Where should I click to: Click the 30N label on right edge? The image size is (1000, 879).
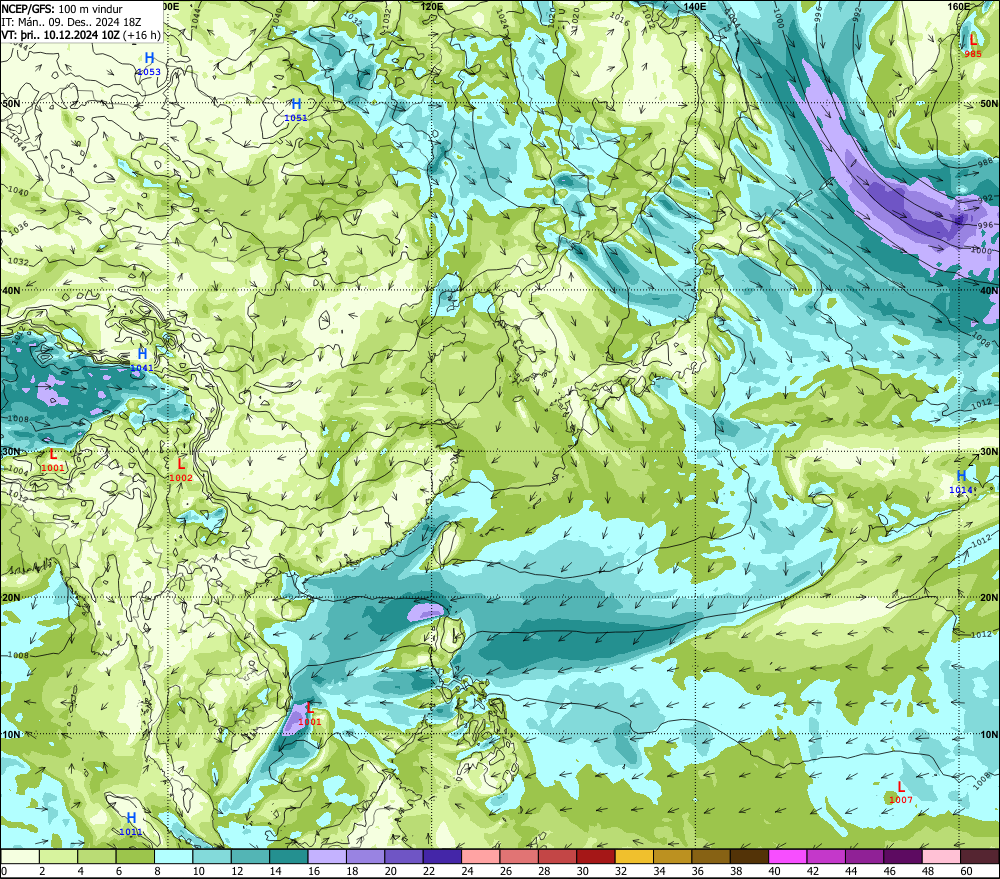(989, 452)
